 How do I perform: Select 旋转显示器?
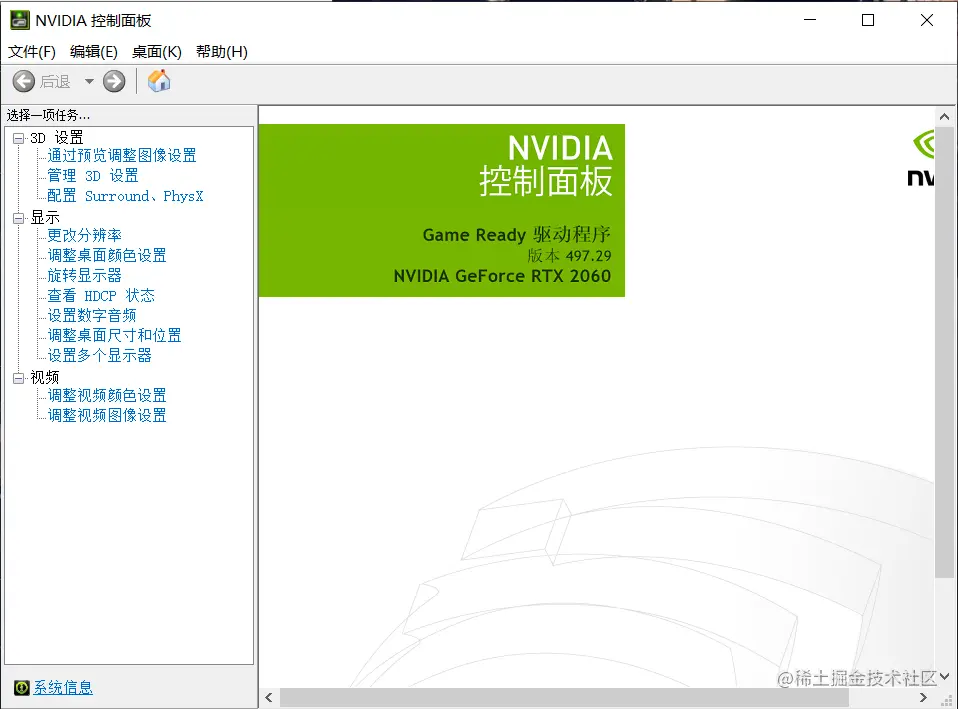[84, 276]
